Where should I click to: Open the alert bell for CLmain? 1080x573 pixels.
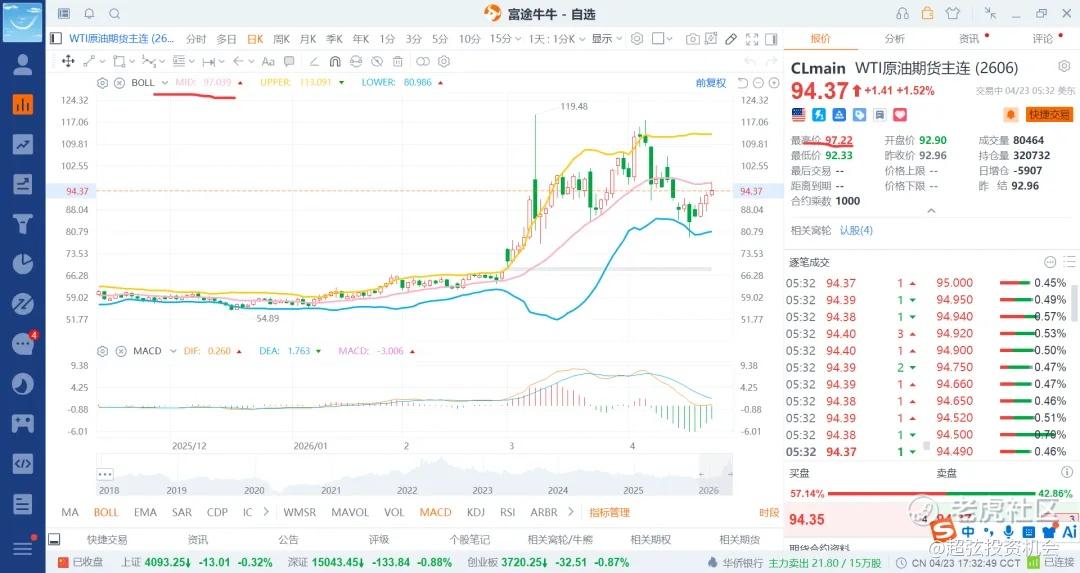tap(1011, 115)
